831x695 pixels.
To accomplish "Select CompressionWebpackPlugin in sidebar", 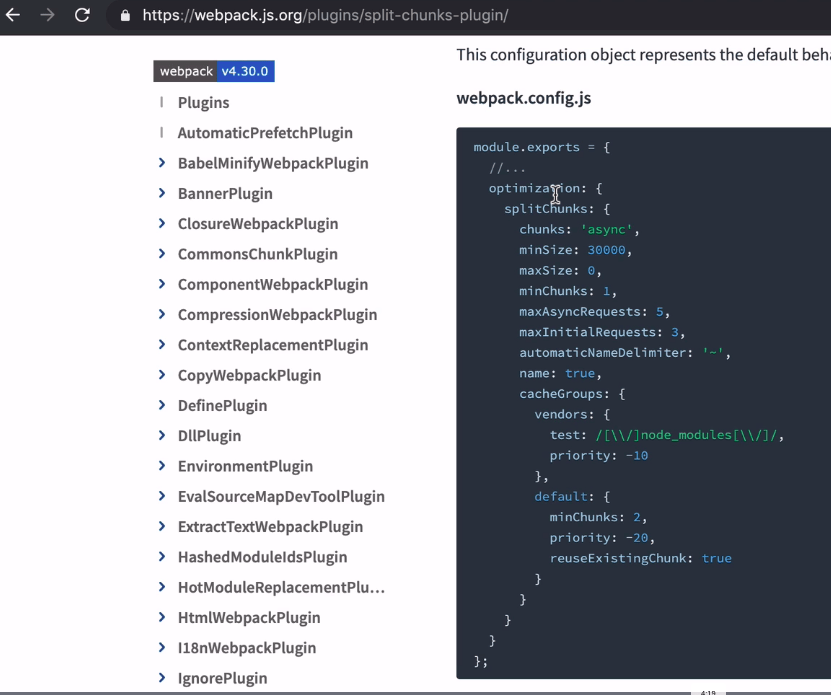I will point(277,315).
